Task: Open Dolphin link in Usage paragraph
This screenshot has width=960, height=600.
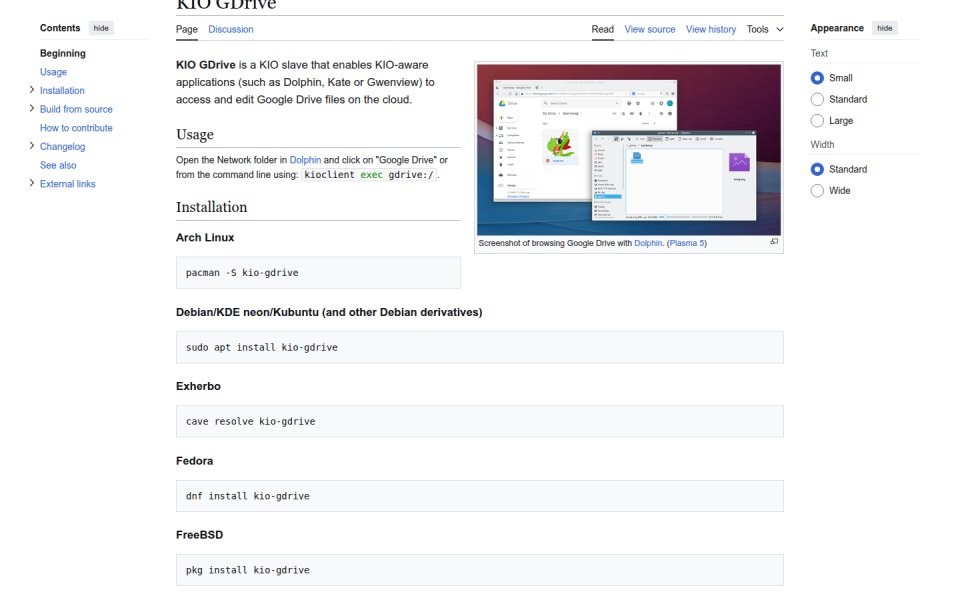Action: point(305,160)
